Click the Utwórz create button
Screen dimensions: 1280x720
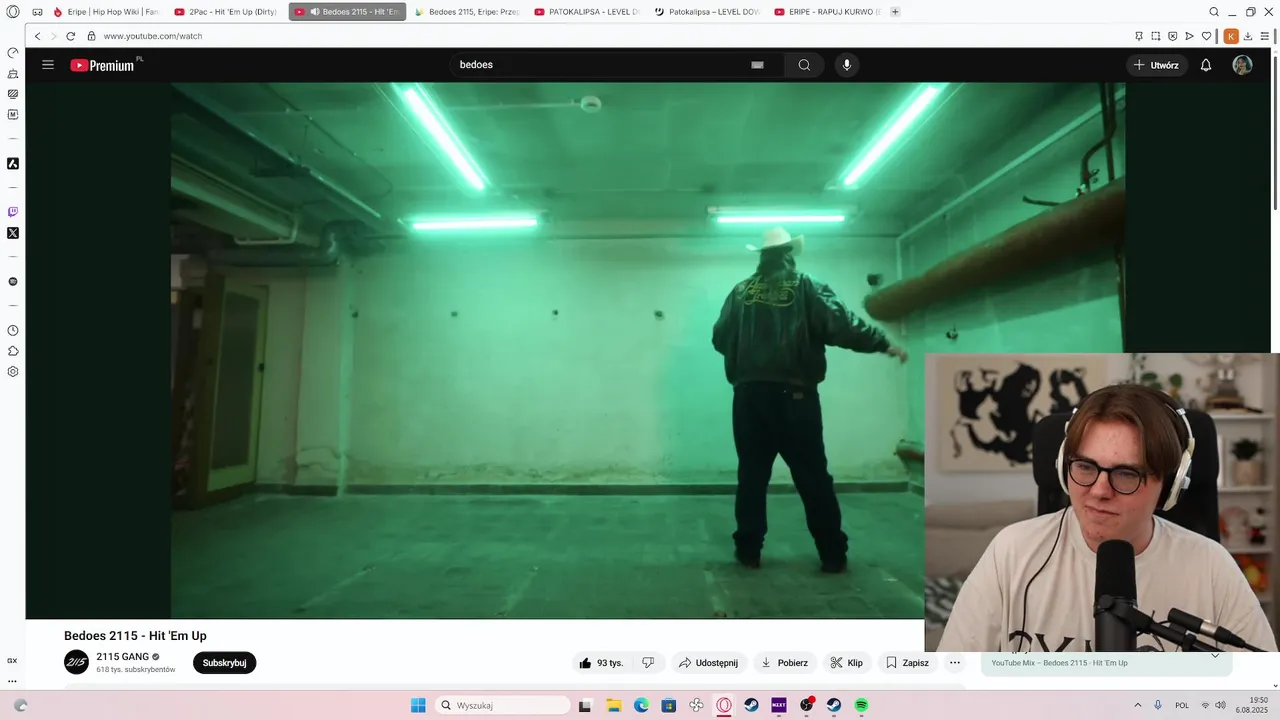click(x=1157, y=65)
